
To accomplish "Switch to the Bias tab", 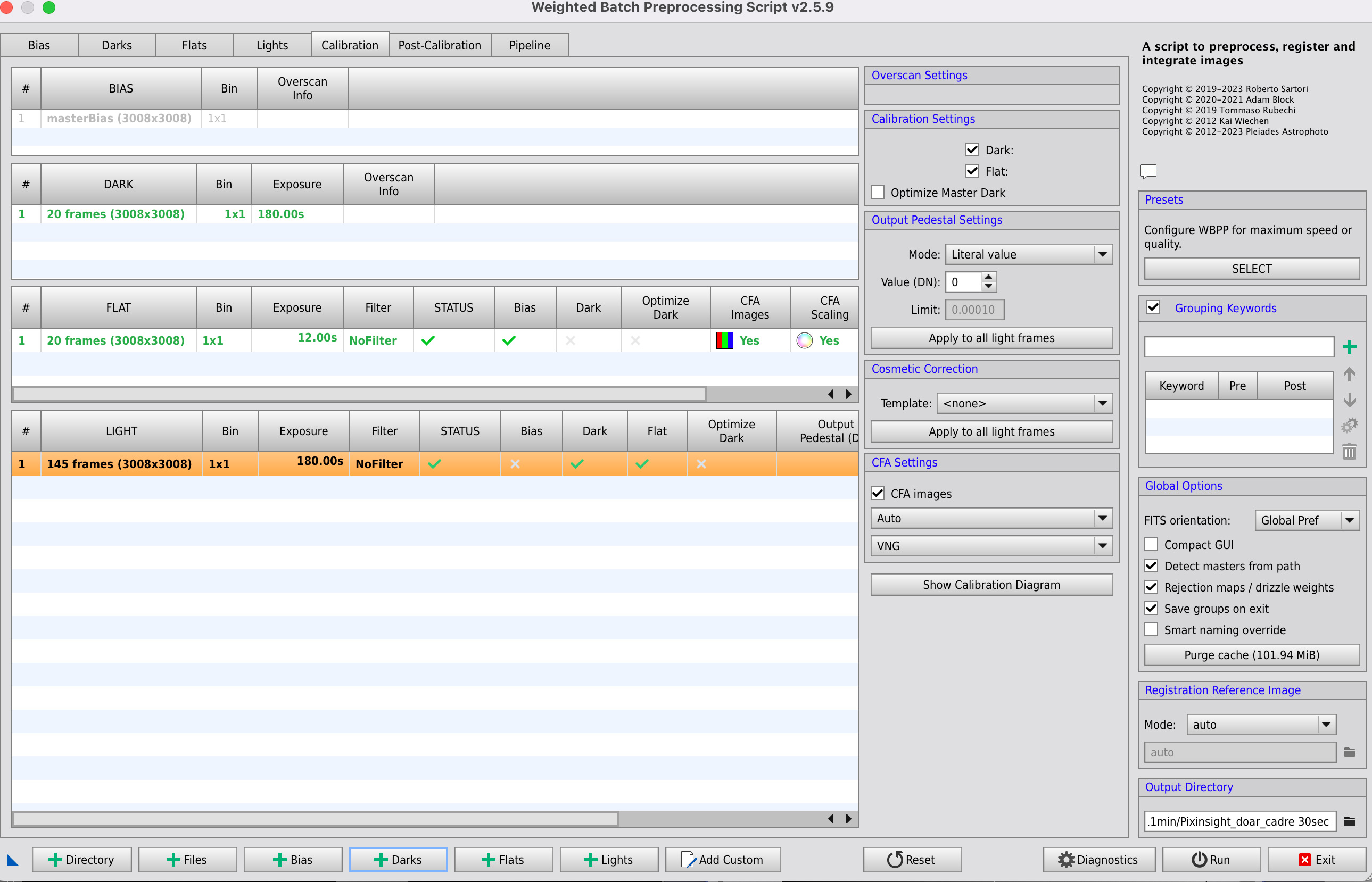I will [39, 45].
